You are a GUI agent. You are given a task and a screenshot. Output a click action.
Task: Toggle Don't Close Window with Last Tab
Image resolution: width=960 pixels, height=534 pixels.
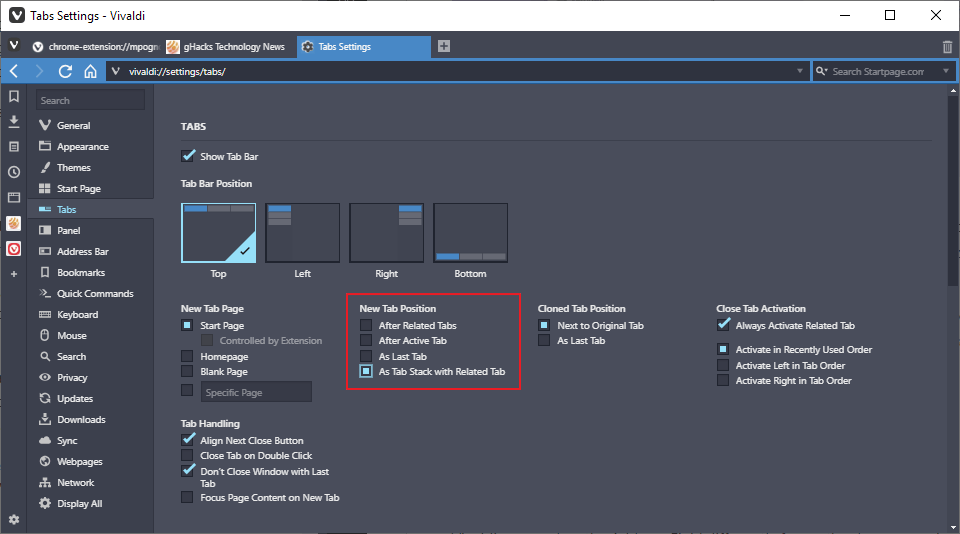(188, 471)
